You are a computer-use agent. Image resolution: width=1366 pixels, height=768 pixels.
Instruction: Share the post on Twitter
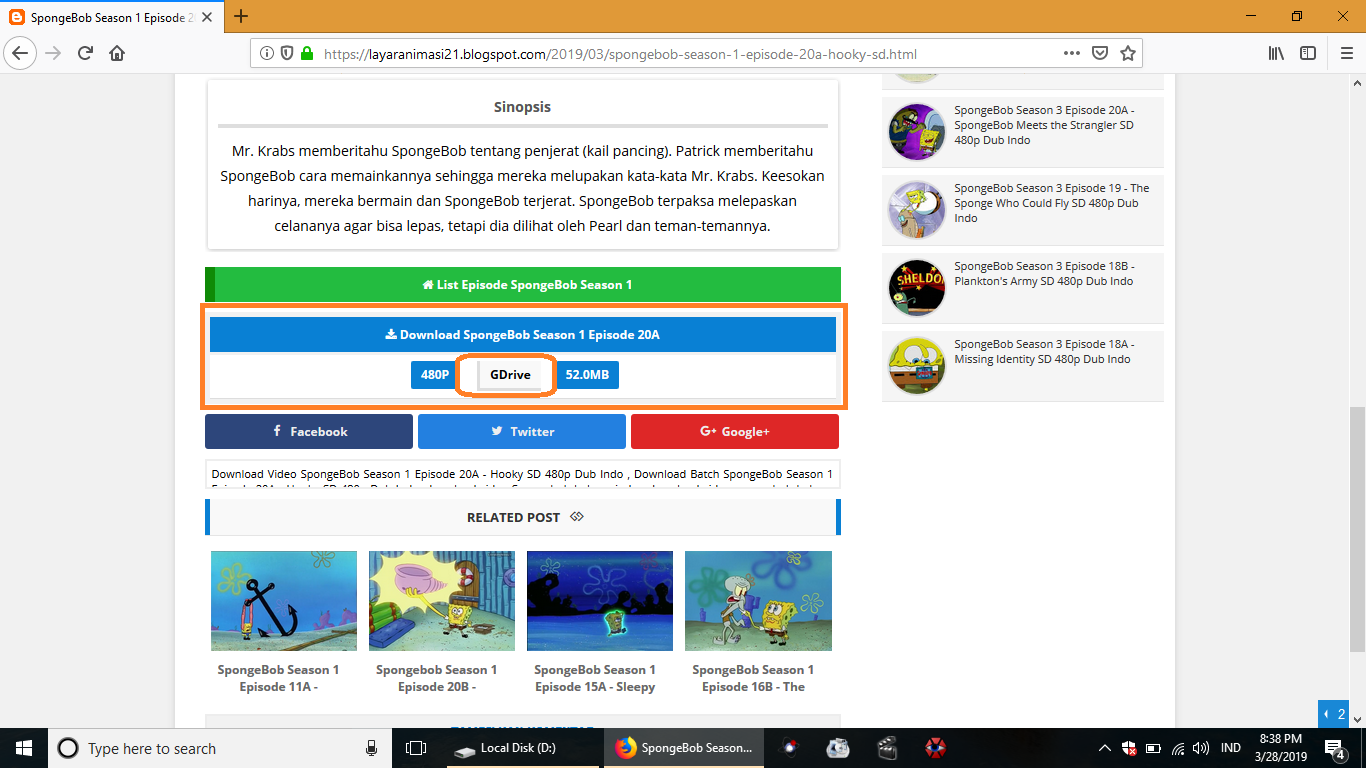522,432
